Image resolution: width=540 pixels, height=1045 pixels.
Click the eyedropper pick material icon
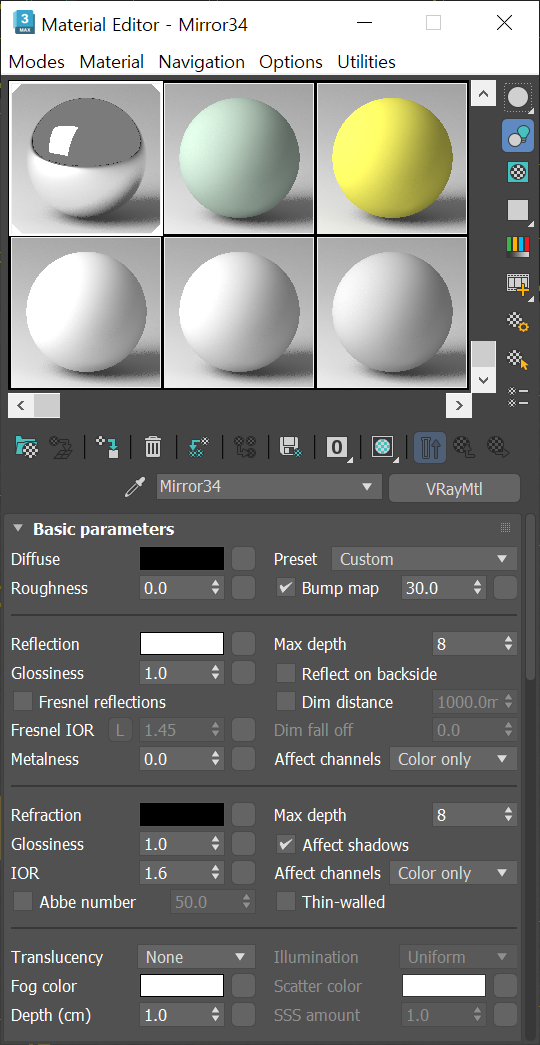click(x=135, y=488)
